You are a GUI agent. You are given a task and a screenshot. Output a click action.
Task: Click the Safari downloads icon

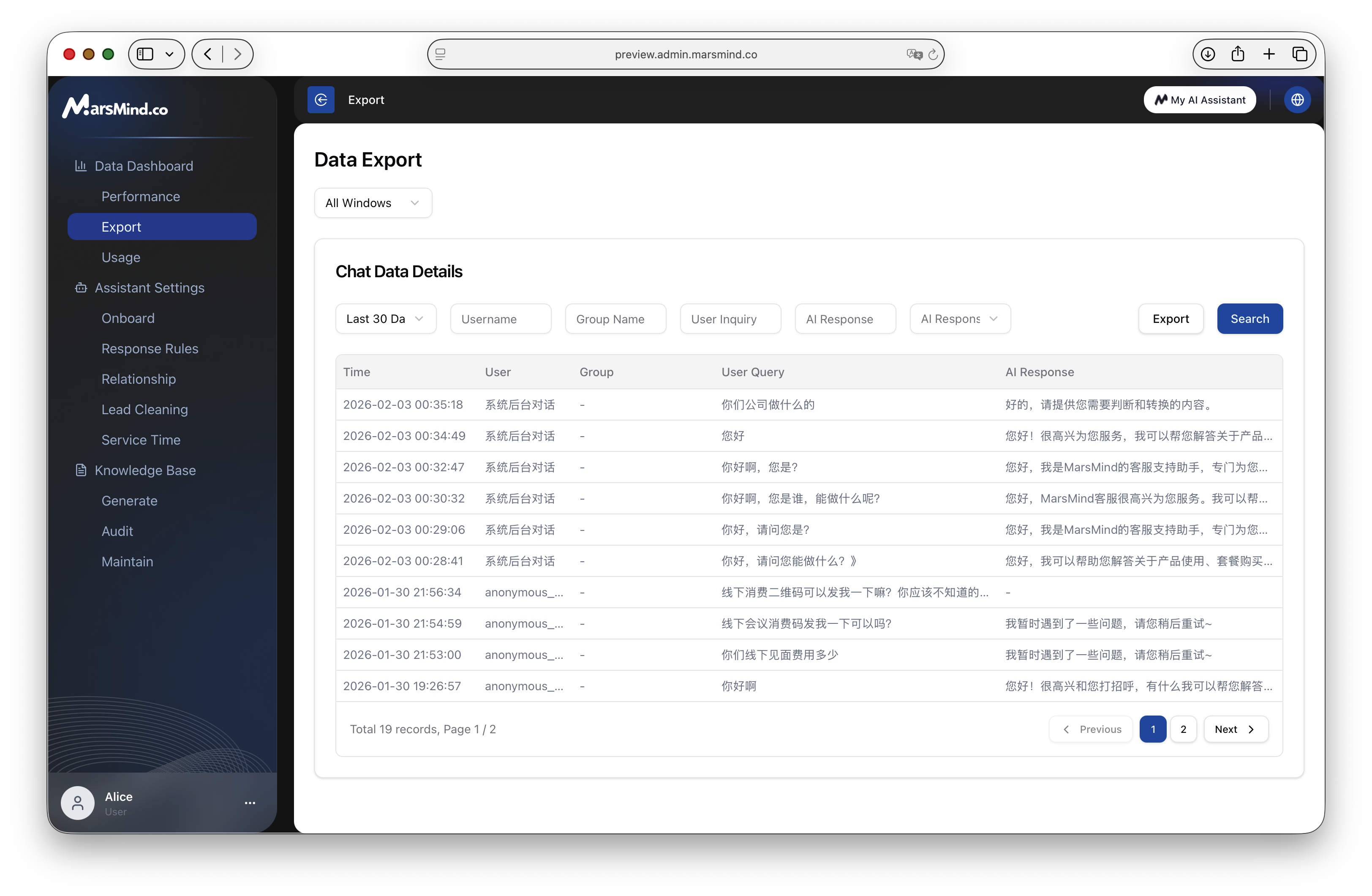[x=1208, y=54]
